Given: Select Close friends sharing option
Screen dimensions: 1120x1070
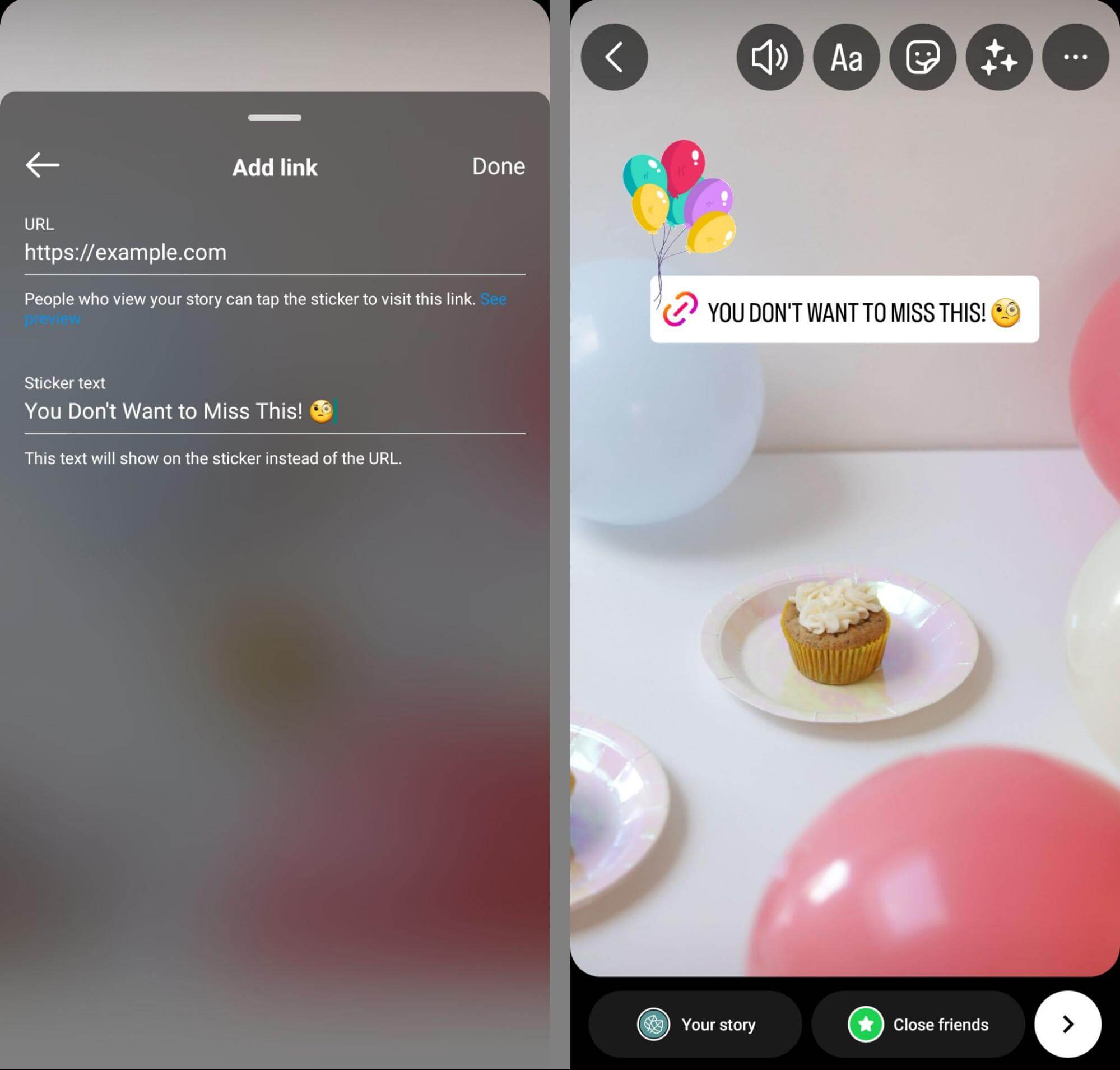Looking at the screenshot, I should click(x=913, y=1024).
